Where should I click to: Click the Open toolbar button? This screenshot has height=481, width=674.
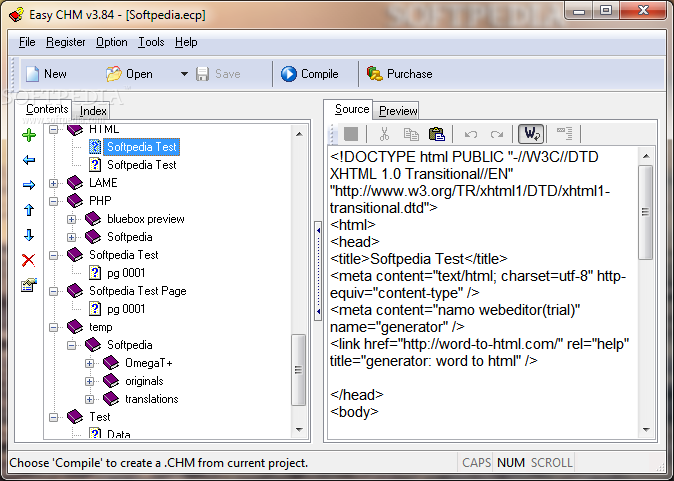129,74
